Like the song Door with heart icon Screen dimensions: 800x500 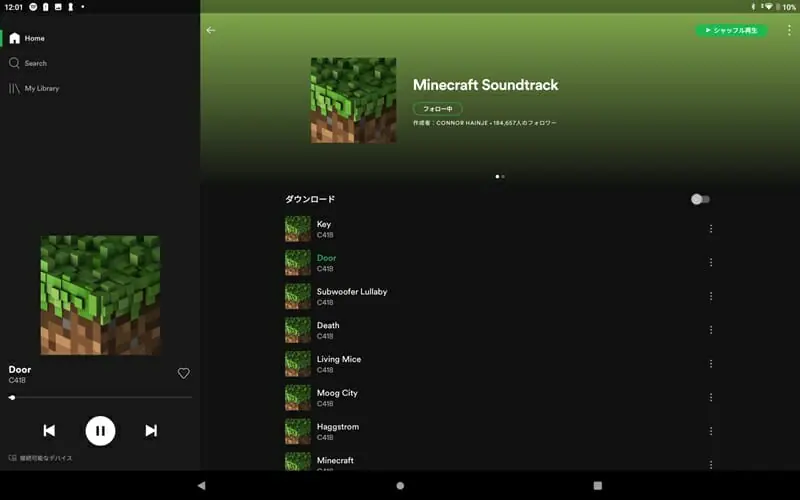point(183,373)
